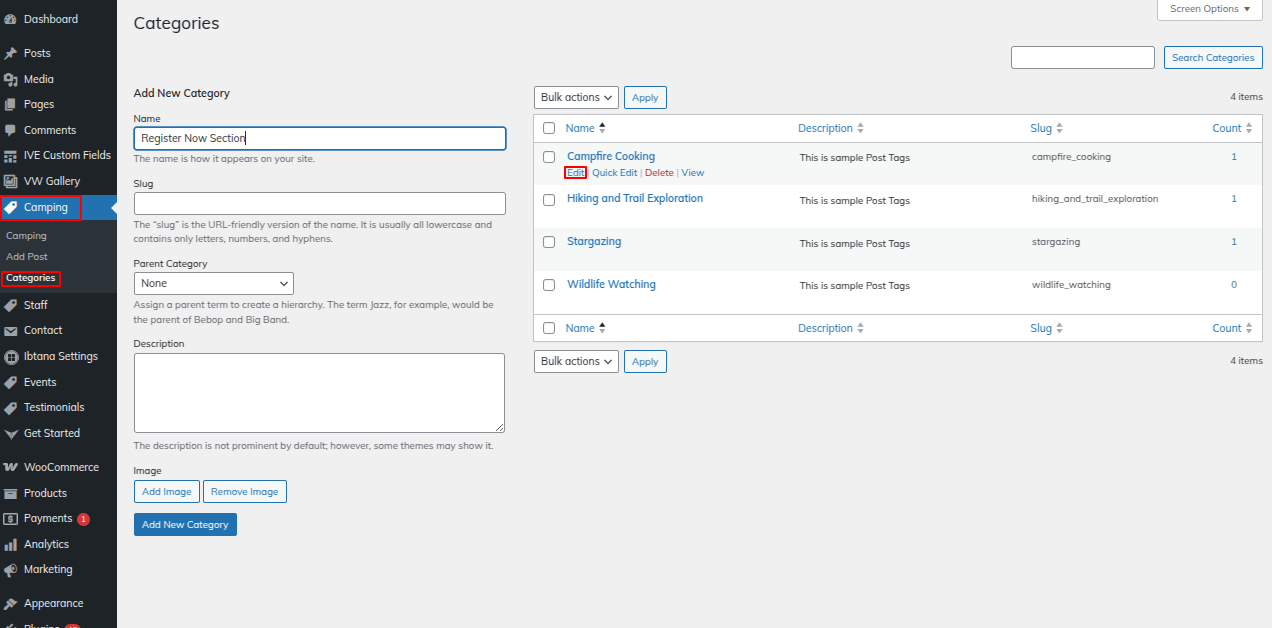The width and height of the screenshot is (1272, 628).
Task: Toggle the select-all checkbox in table header
Action: click(x=548, y=128)
